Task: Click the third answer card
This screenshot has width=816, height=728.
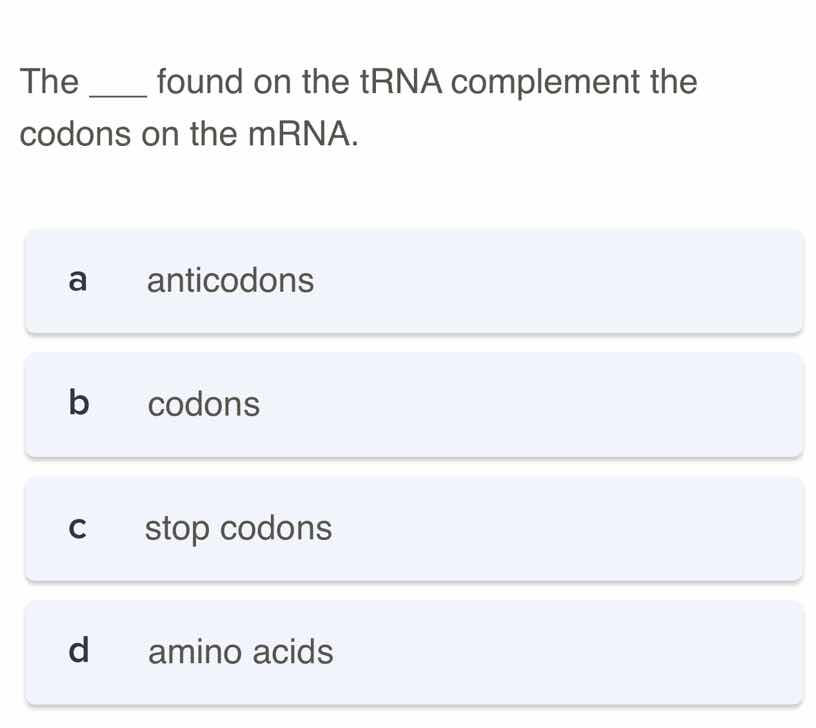Action: [x=414, y=529]
